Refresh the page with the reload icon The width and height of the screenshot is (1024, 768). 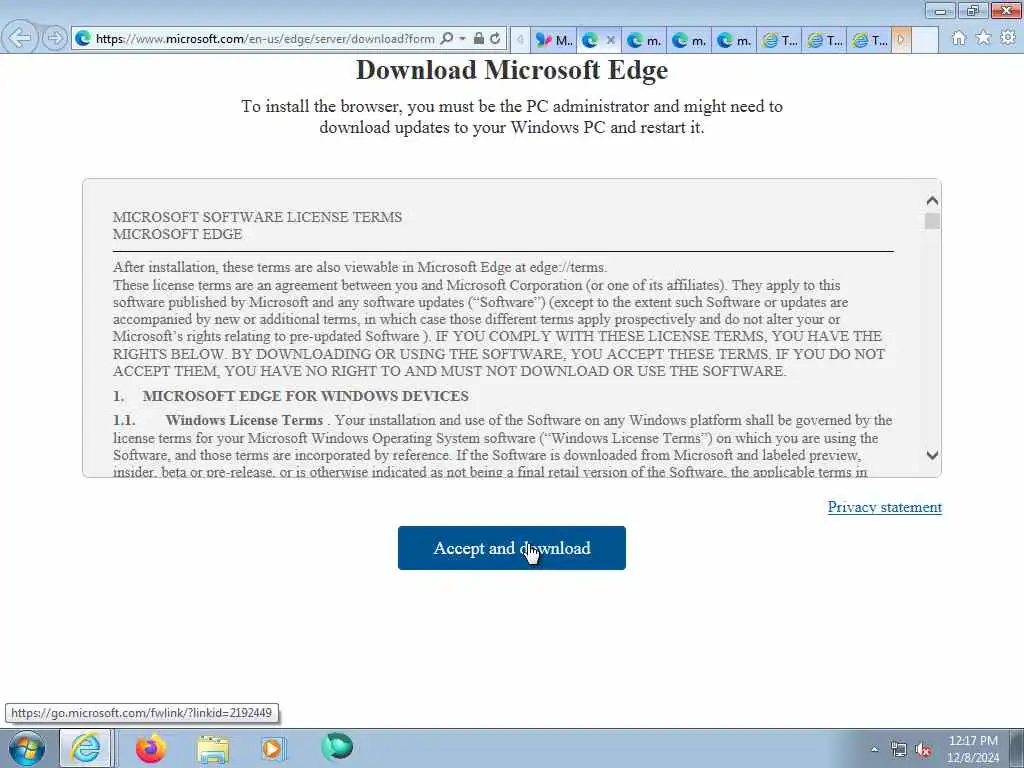(495, 39)
